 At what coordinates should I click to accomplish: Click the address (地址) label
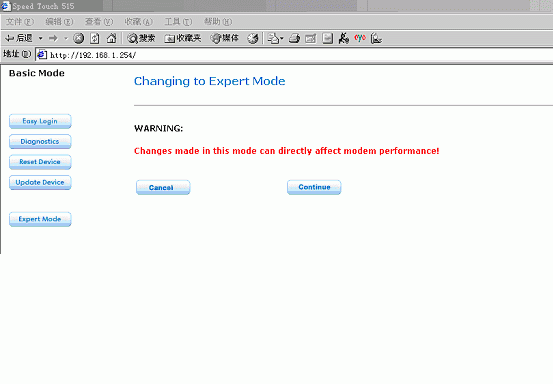click(x=17, y=54)
